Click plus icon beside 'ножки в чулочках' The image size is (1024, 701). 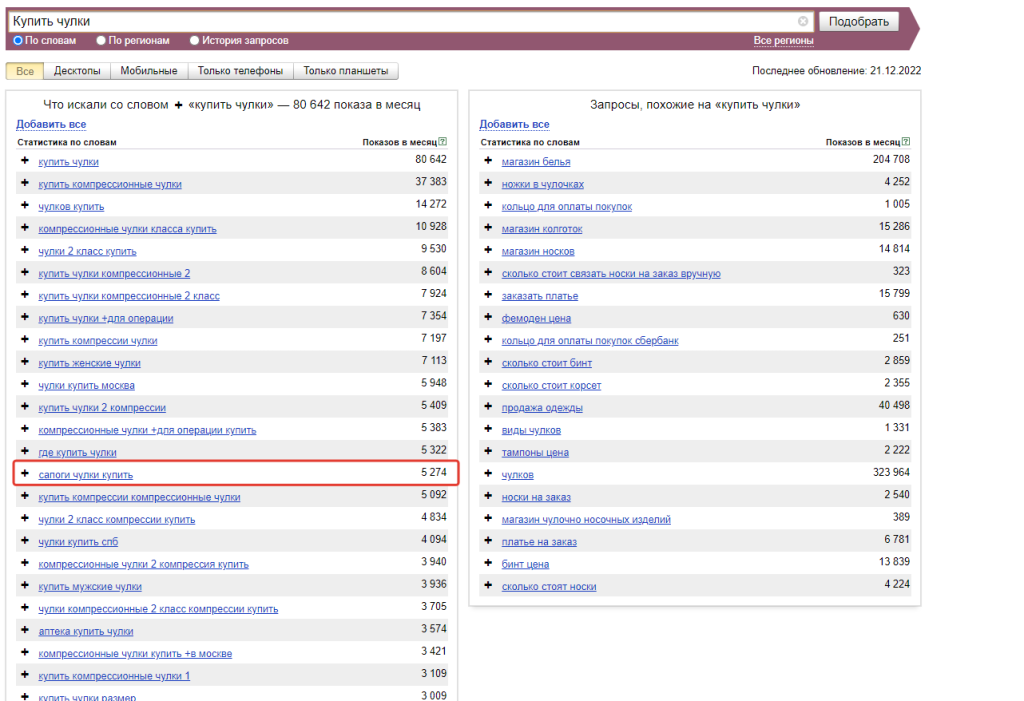[488, 183]
